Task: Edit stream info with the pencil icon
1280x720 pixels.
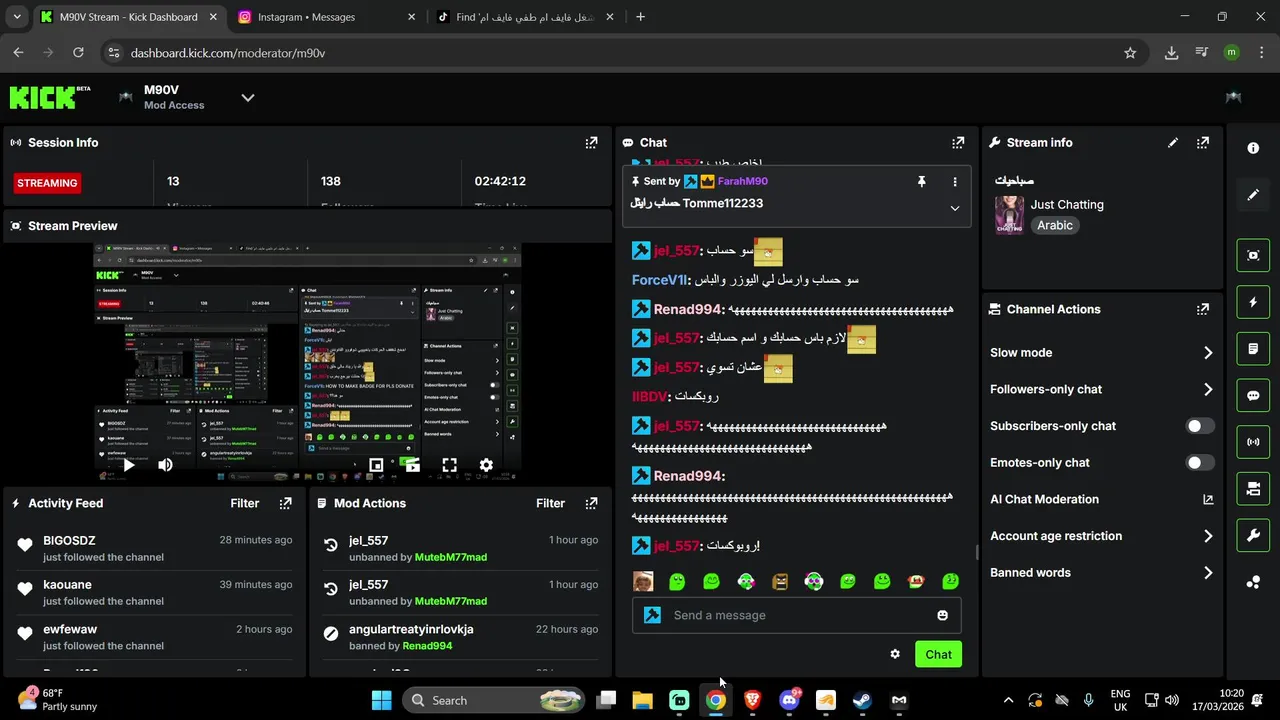Action: click(x=1173, y=143)
